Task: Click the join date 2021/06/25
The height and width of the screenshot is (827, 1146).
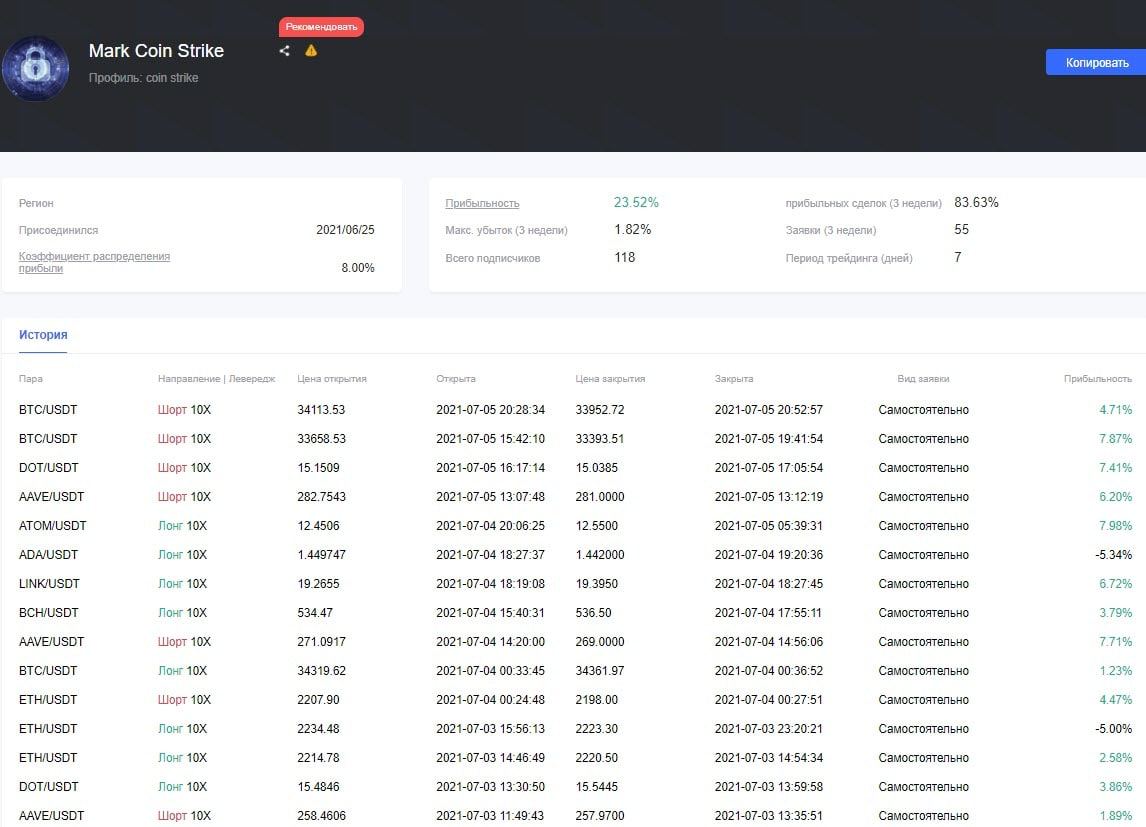Action: coord(345,229)
